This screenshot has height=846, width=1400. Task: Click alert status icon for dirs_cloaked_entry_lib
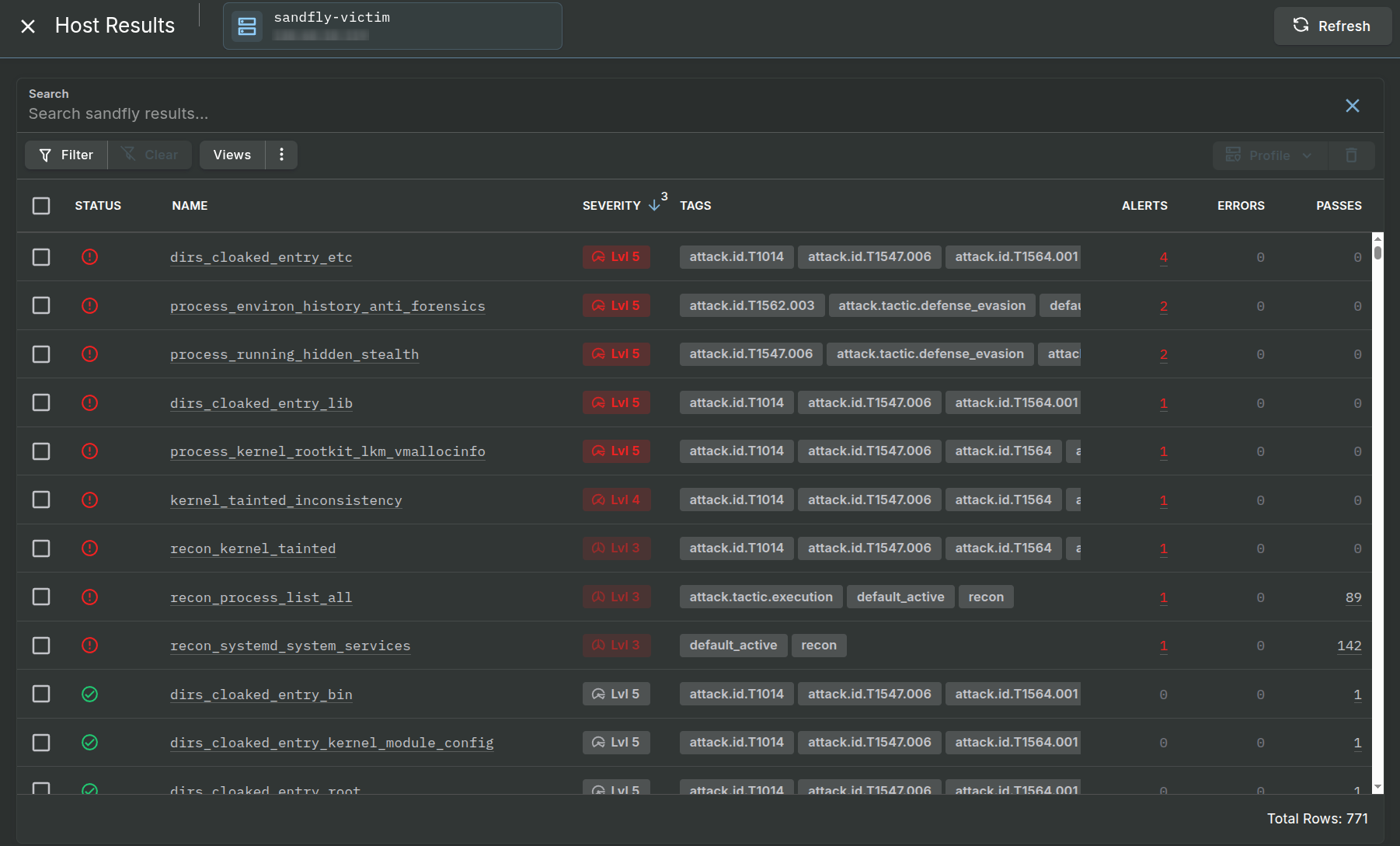point(90,402)
